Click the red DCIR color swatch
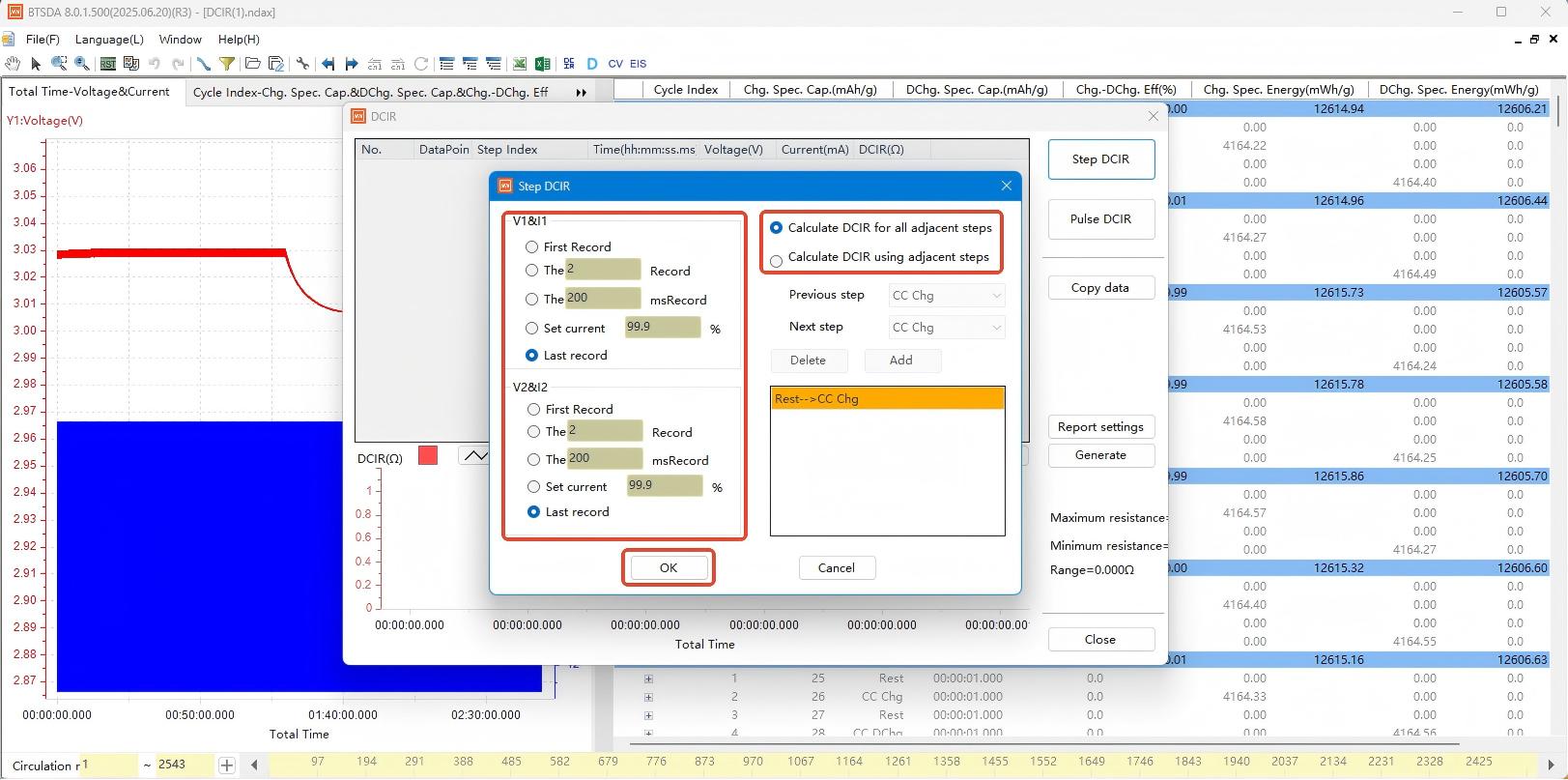1568x780 pixels. click(x=428, y=455)
